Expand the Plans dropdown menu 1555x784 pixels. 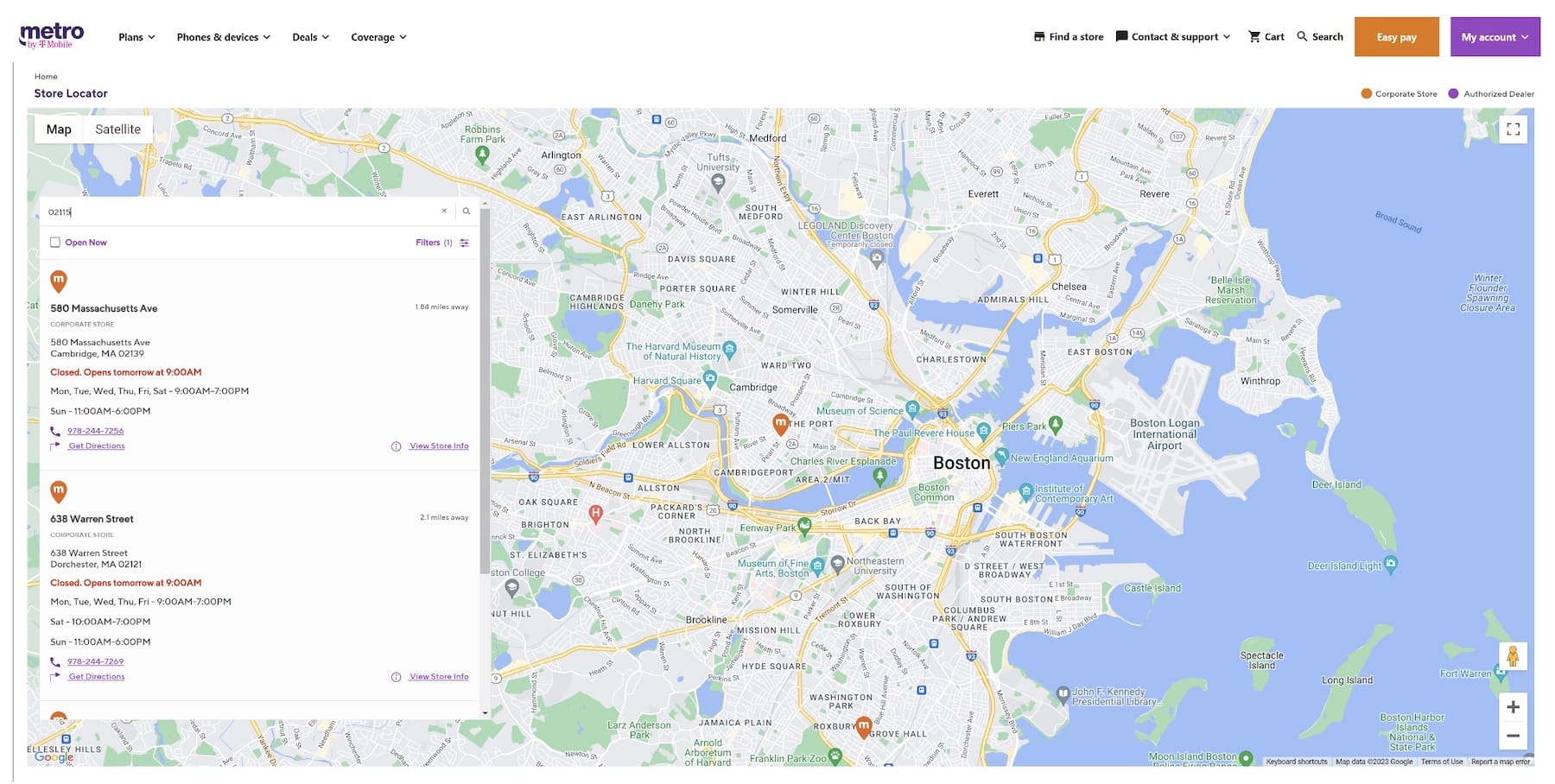(x=136, y=37)
